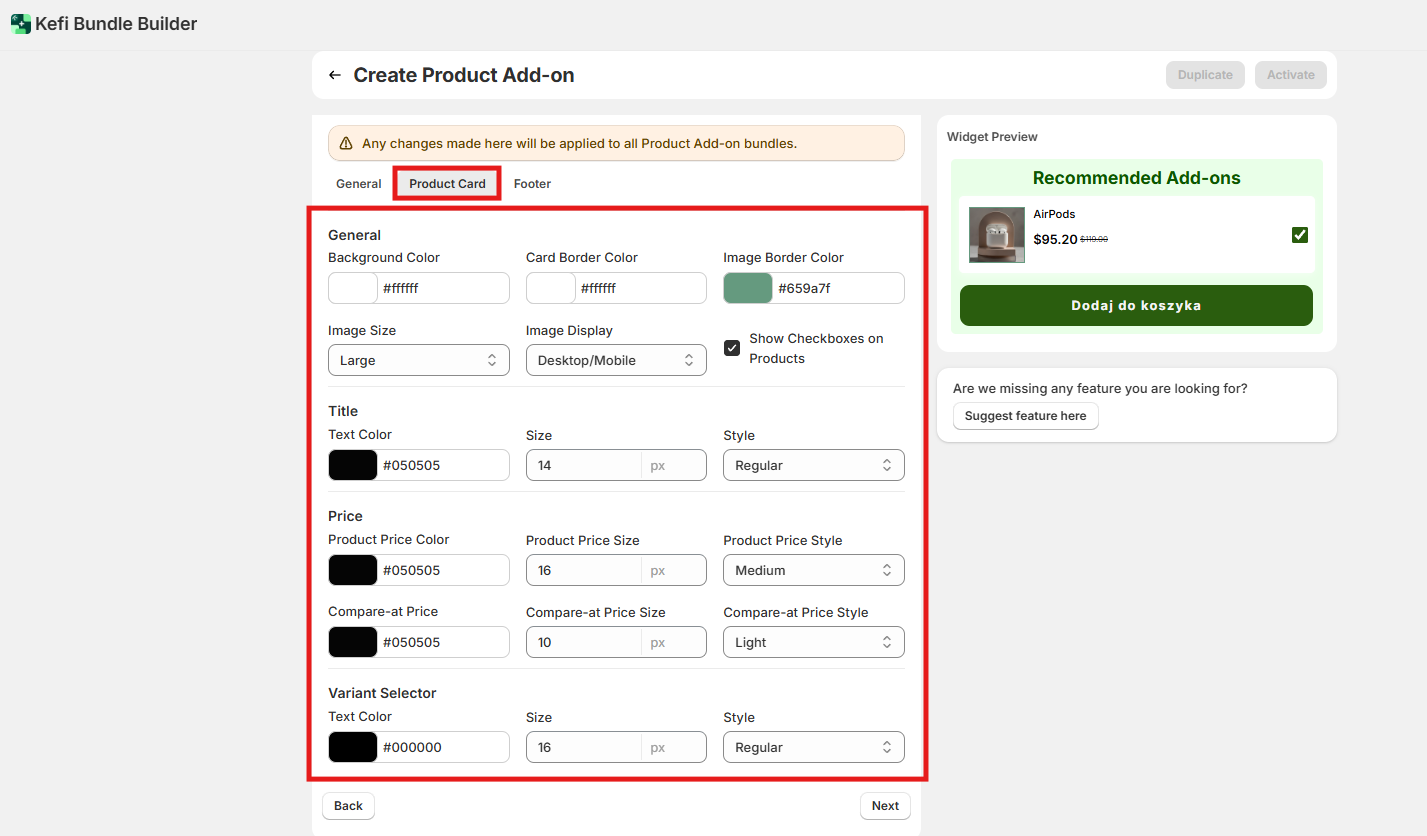Click the Suggest feature here button
Screen dimensions: 1427x836
tap(1025, 416)
